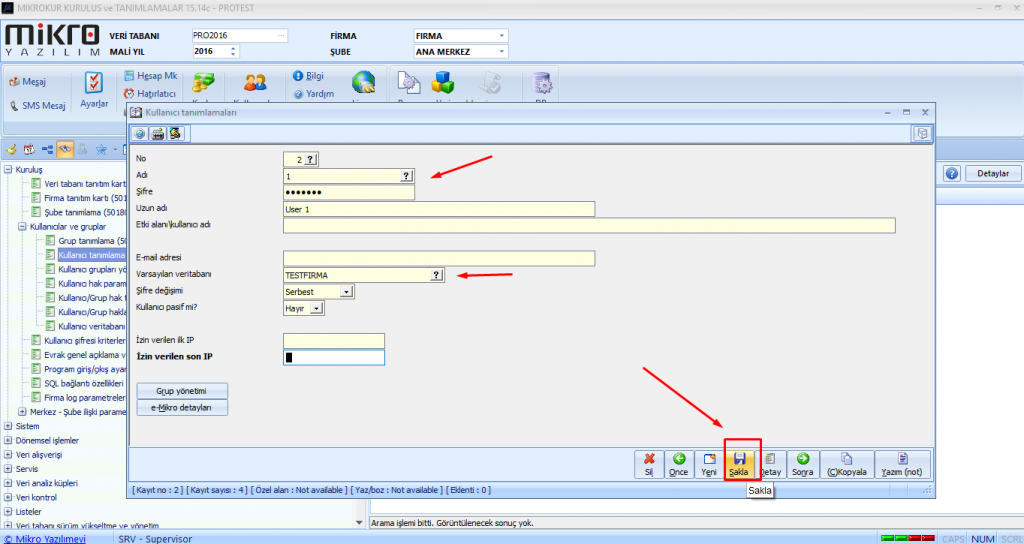Image resolution: width=1024 pixels, height=544 pixels.
Task: Select Grup tanımlama in the tree
Action: (x=92, y=241)
